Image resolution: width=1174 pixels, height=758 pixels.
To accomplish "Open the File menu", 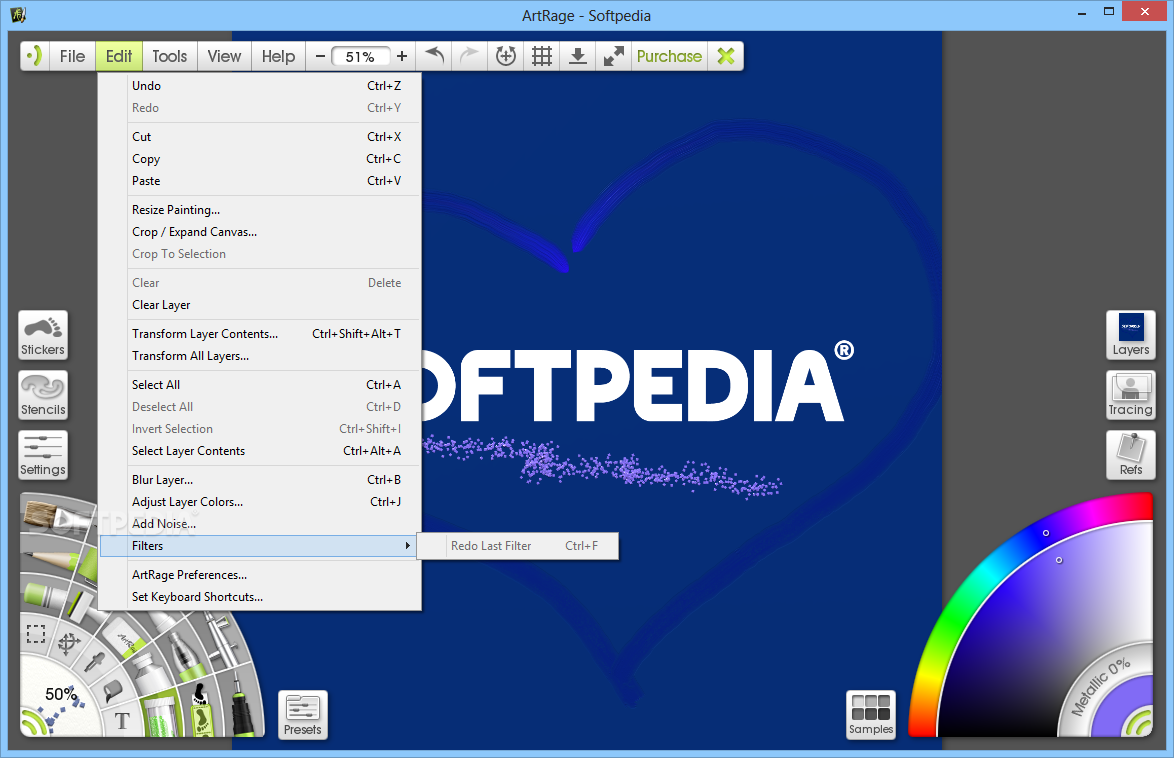I will (x=73, y=56).
